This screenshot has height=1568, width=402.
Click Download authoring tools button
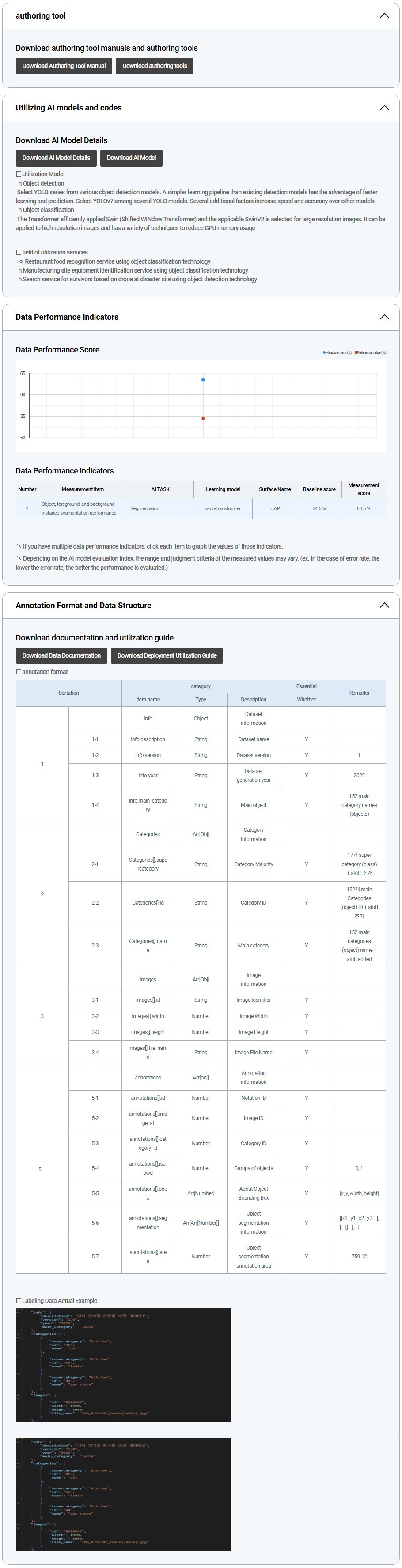(155, 66)
